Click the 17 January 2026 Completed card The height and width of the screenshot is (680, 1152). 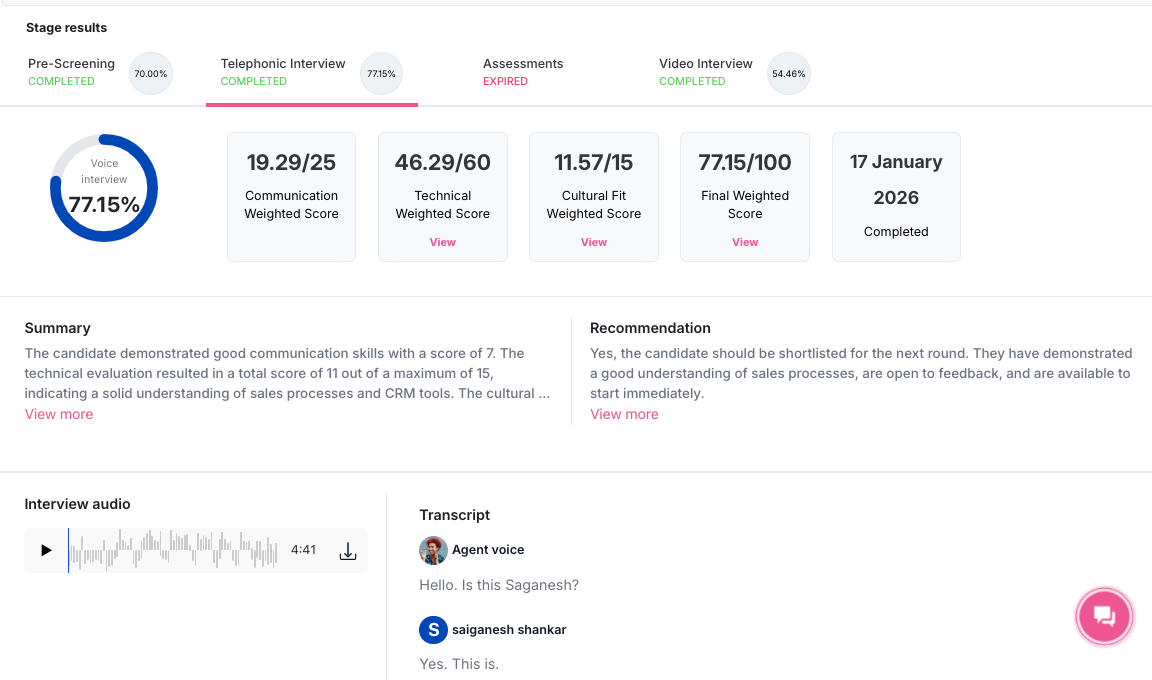tap(896, 196)
